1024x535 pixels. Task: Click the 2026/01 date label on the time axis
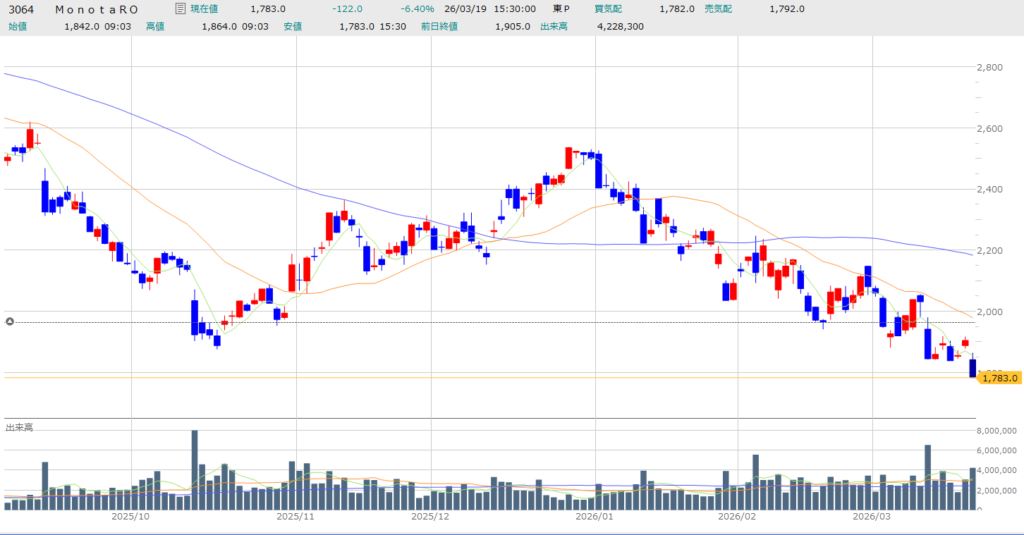[x=594, y=517]
